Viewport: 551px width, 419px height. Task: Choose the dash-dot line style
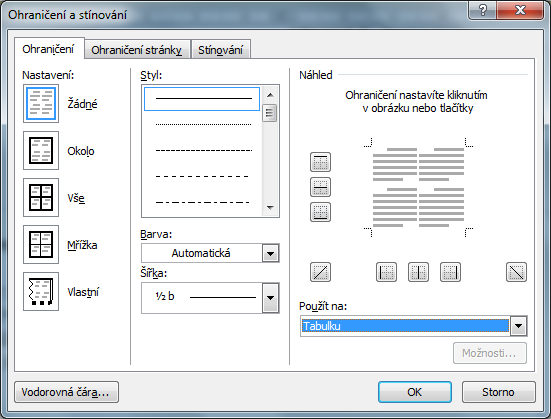click(203, 202)
